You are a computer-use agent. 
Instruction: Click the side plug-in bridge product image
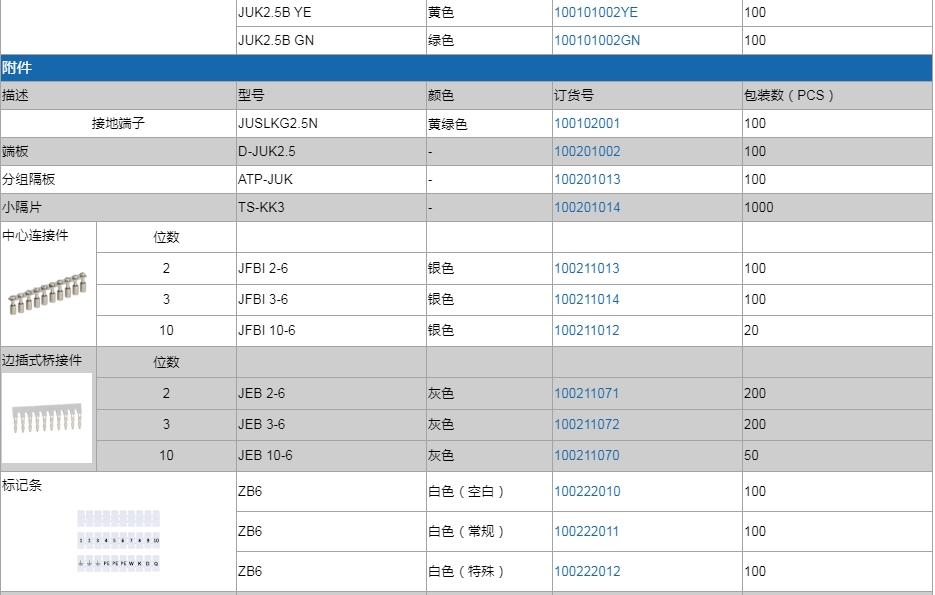coord(48,420)
